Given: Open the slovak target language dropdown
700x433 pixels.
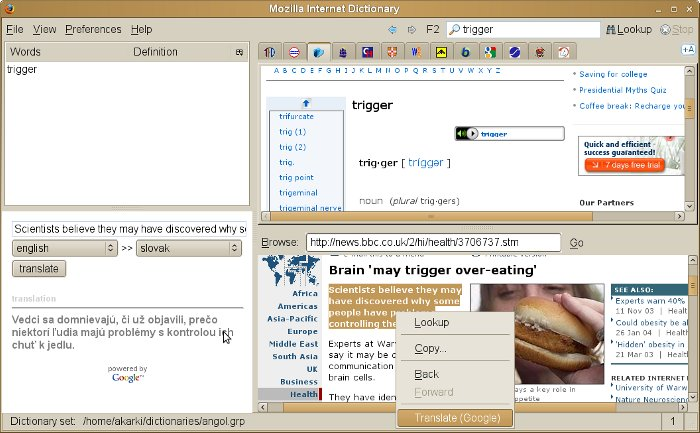Looking at the screenshot, I should click(x=189, y=248).
